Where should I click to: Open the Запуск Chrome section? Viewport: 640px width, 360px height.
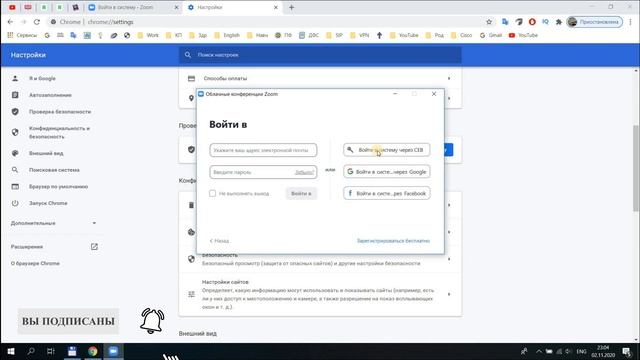click(x=48, y=203)
